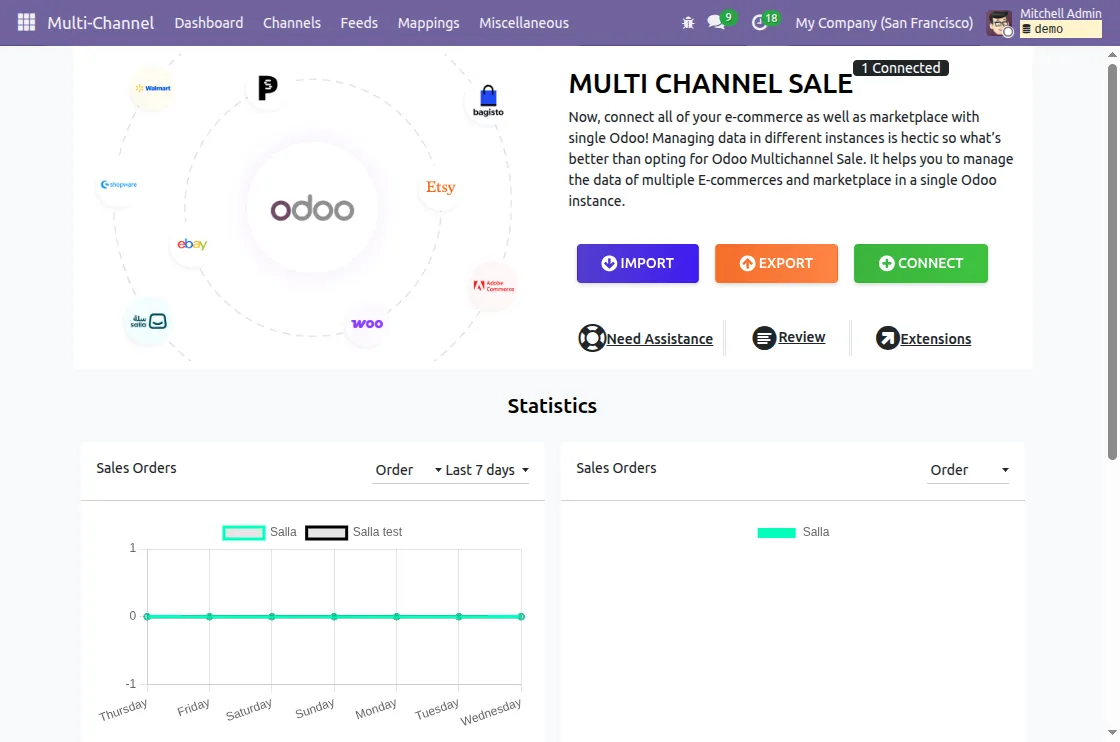Open the activities clock icon showing 18
Image resolution: width=1120 pixels, height=742 pixels.
pyautogui.click(x=759, y=22)
